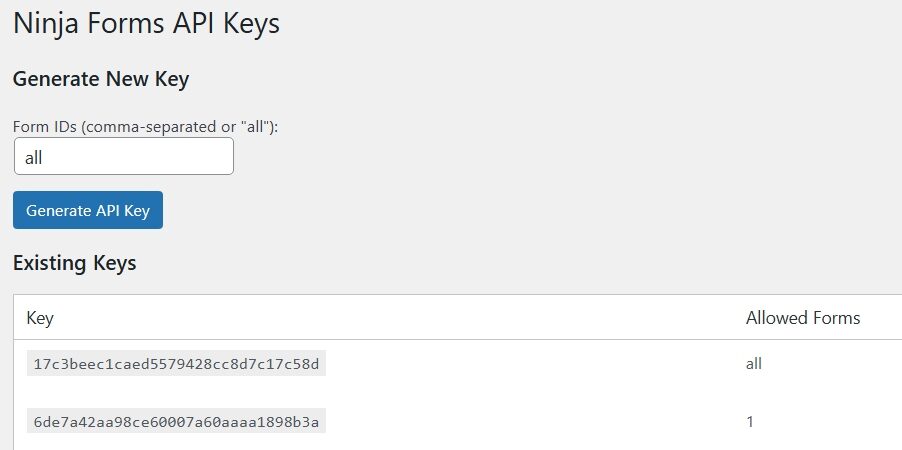
Task: Click the Generate API Key button
Action: pos(88,210)
